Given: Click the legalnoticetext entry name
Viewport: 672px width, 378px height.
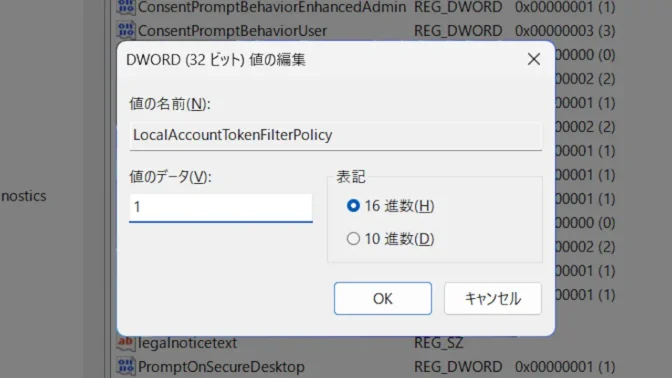Looking at the screenshot, I should point(187,343).
